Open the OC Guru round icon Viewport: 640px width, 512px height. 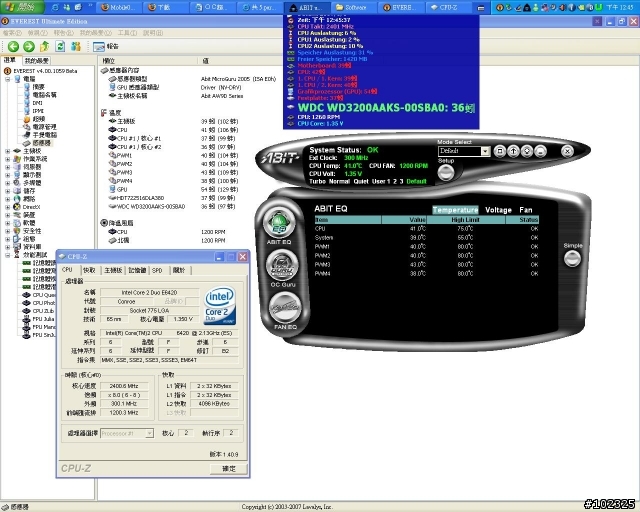[x=282, y=265]
